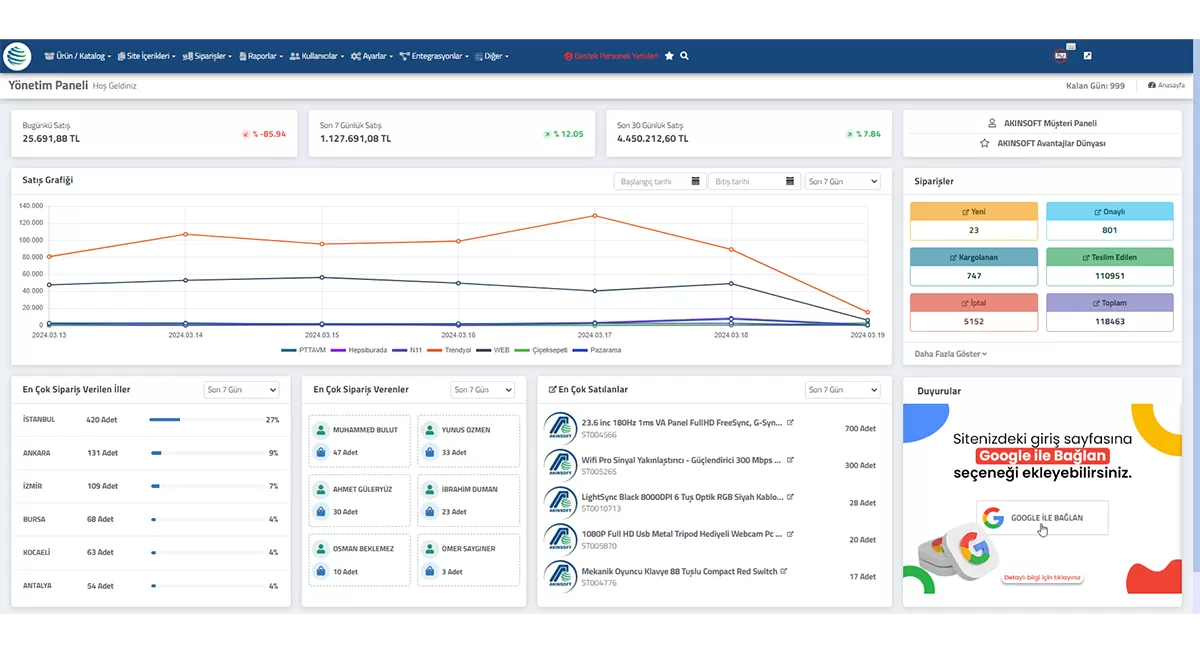Image resolution: width=1200 pixels, height=653 pixels.
Task: Click the flag notification icon in navbar
Action: [x=1061, y=56]
